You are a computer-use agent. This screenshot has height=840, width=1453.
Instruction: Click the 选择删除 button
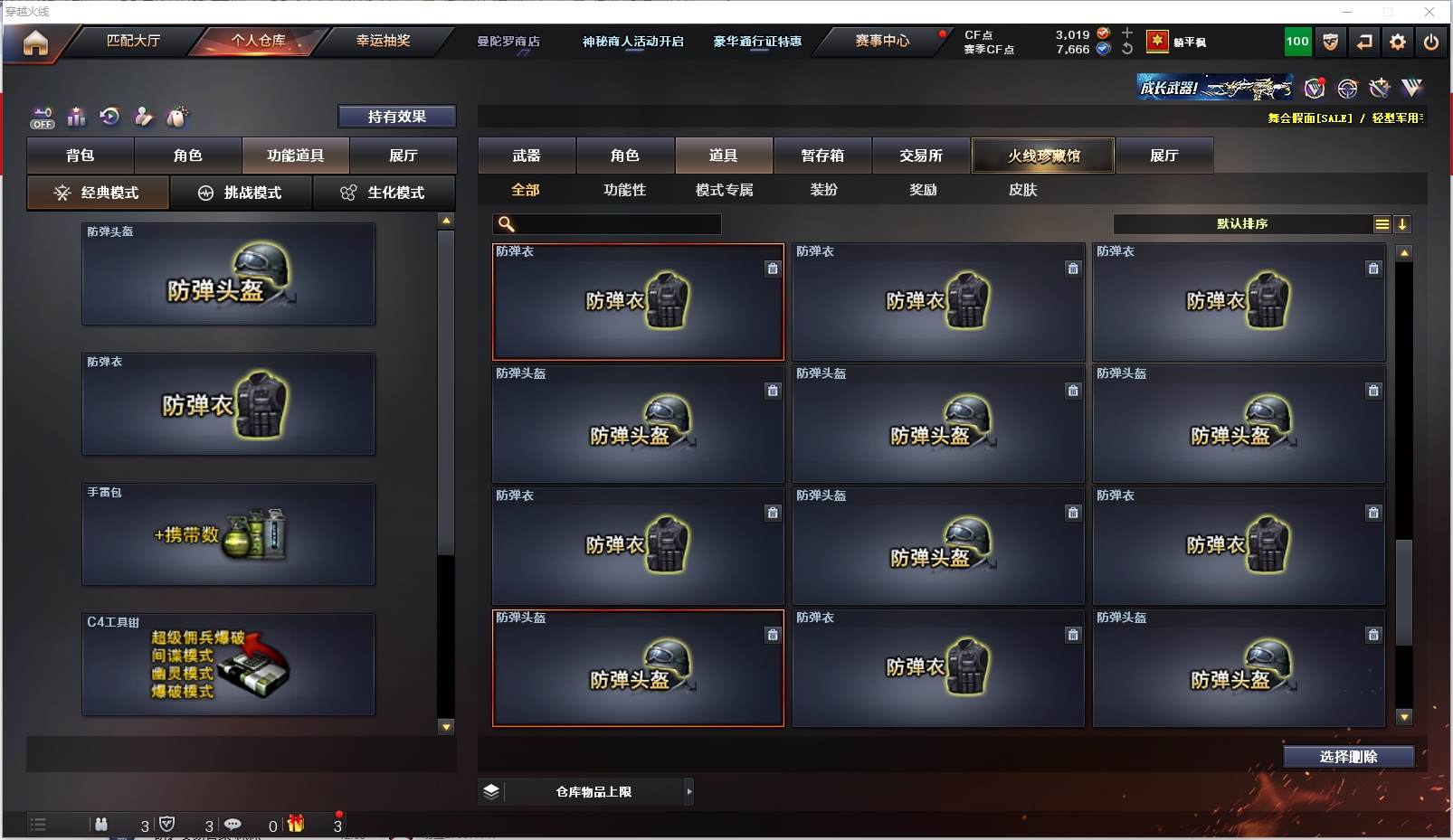pos(1349,757)
